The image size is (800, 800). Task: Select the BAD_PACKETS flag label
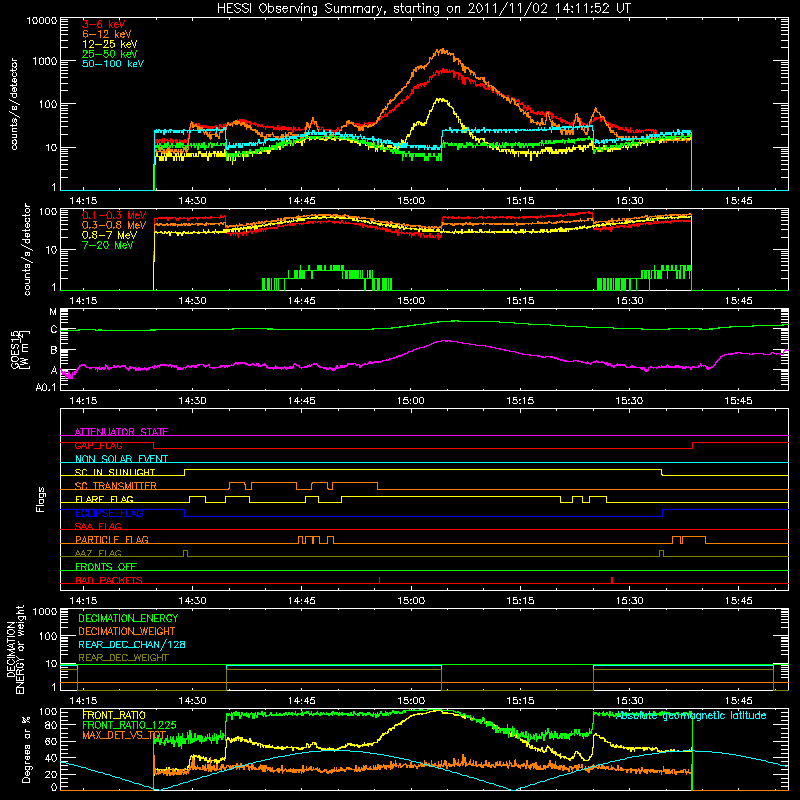[109, 580]
